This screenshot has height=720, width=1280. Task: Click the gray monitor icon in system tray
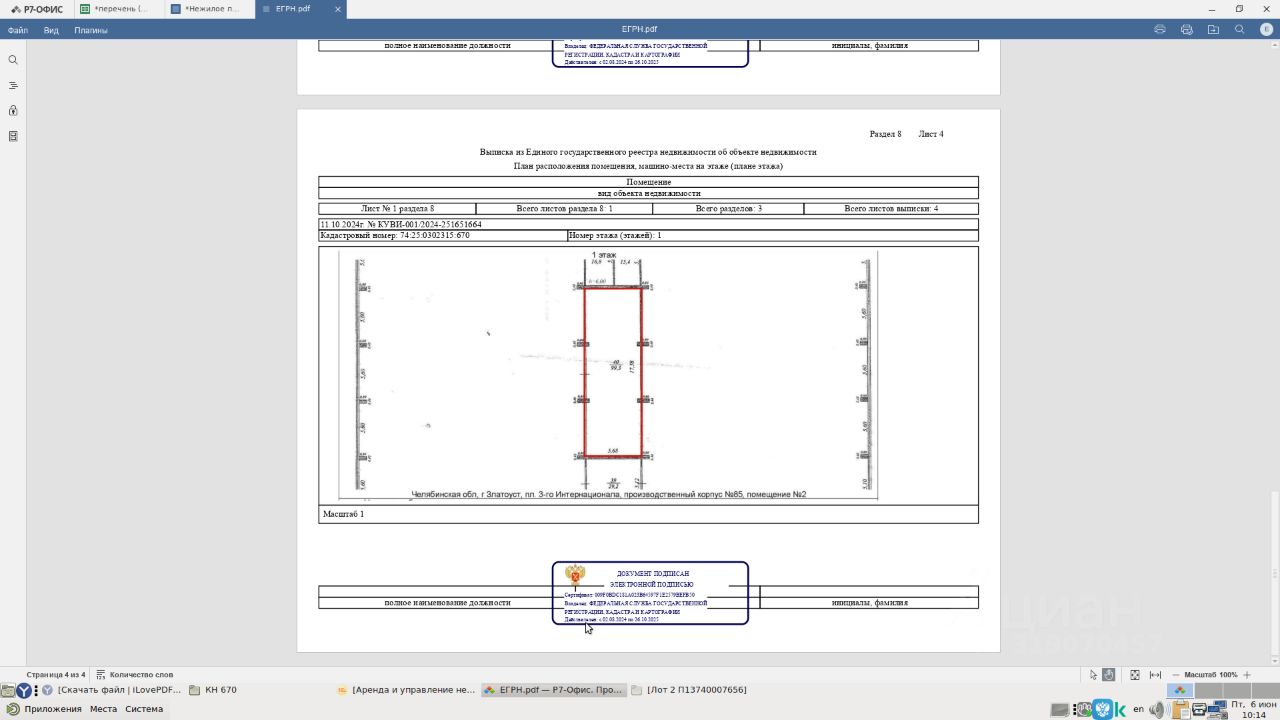tap(1060, 710)
